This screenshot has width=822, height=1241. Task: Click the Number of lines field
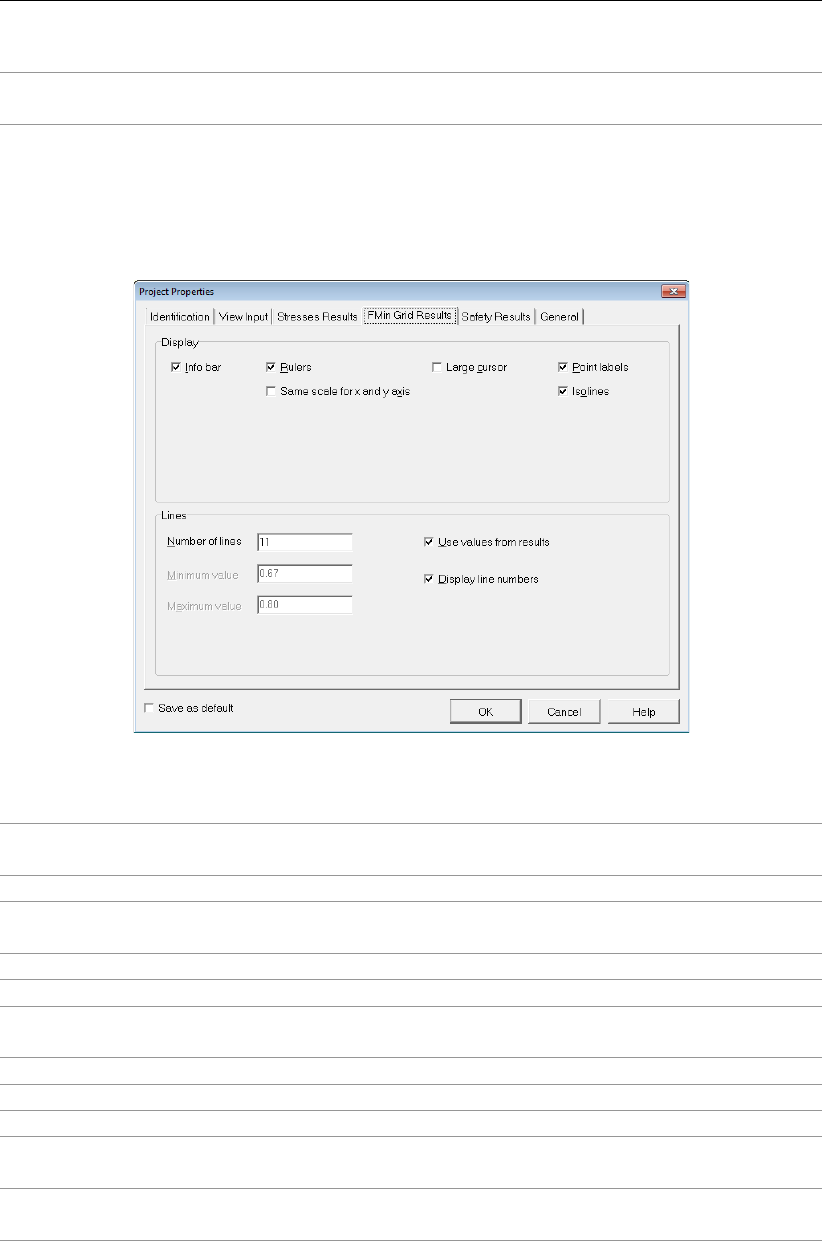304,542
